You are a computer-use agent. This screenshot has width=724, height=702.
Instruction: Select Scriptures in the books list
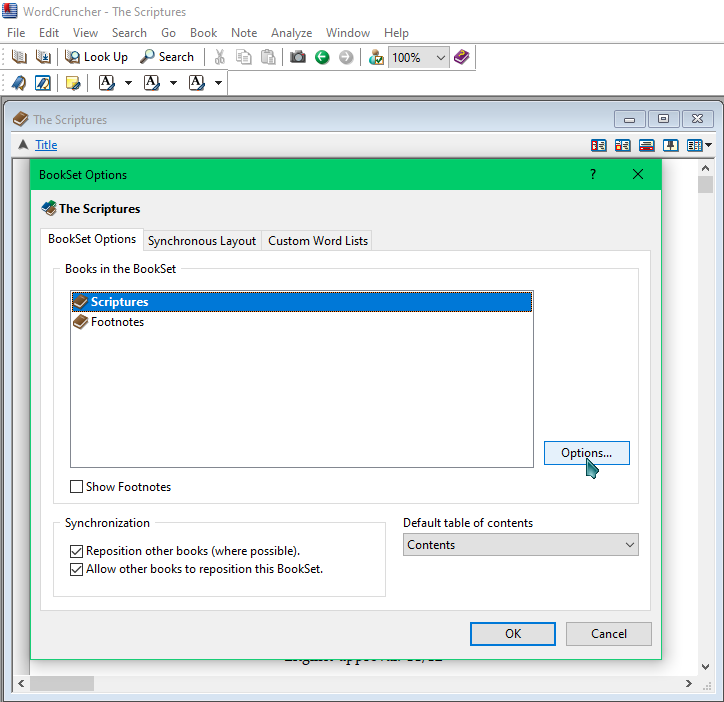[x=302, y=302]
